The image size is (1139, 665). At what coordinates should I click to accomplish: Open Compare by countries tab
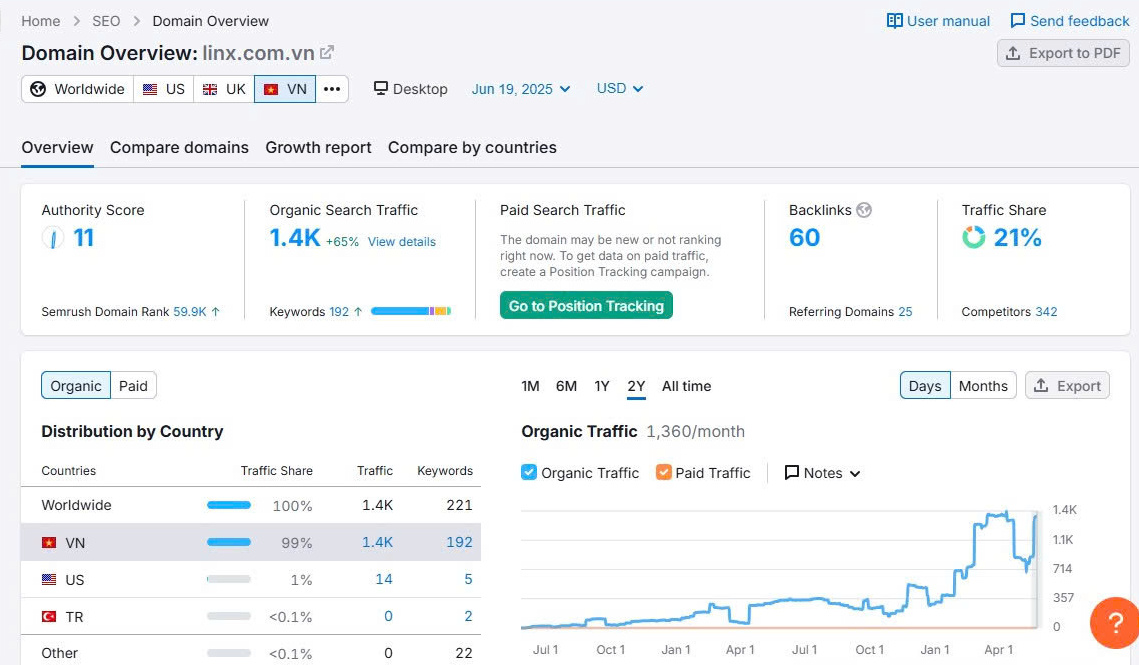pyautogui.click(x=472, y=148)
